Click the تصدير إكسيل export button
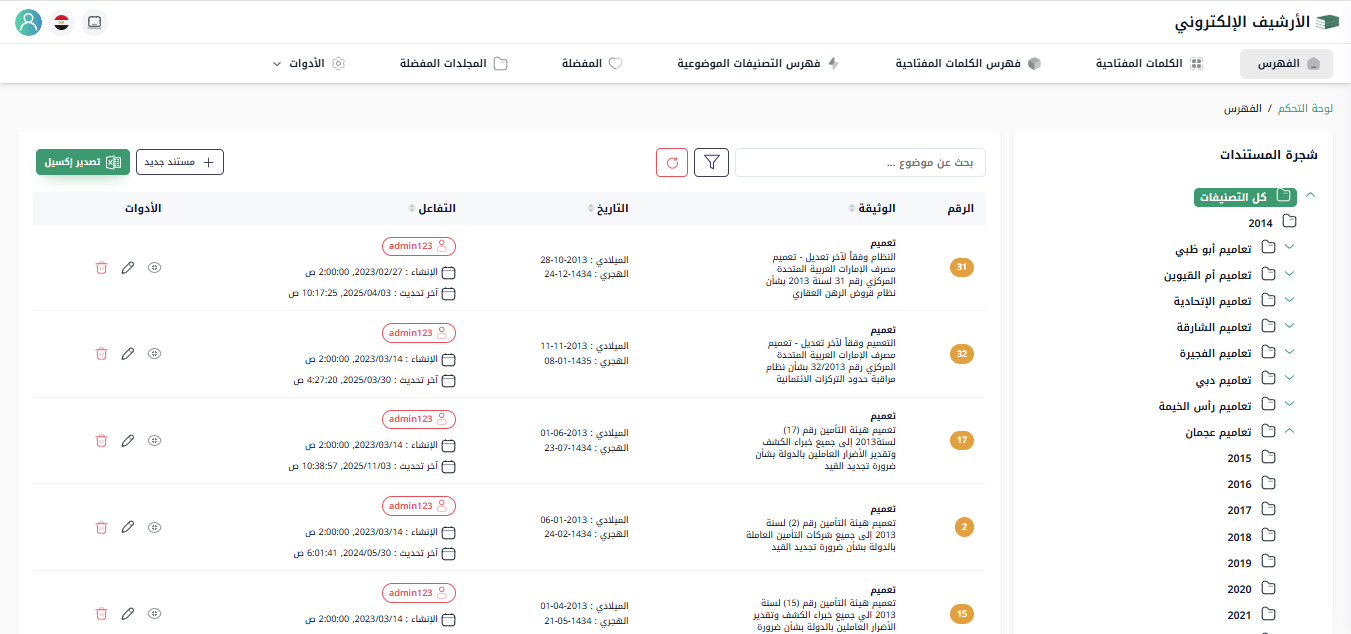The image size is (1351, 634). pyautogui.click(x=83, y=162)
